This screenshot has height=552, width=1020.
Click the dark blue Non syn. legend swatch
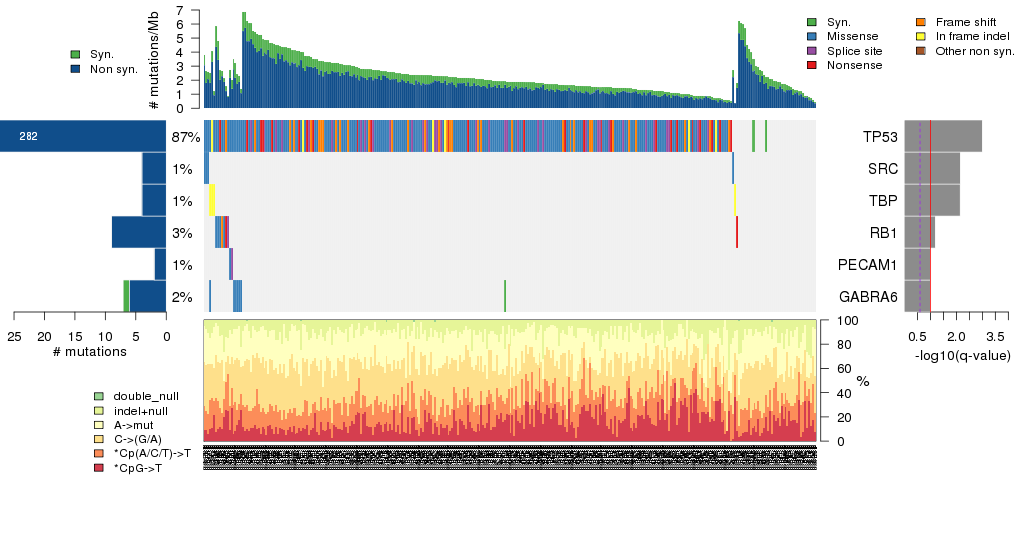[x=76, y=69]
